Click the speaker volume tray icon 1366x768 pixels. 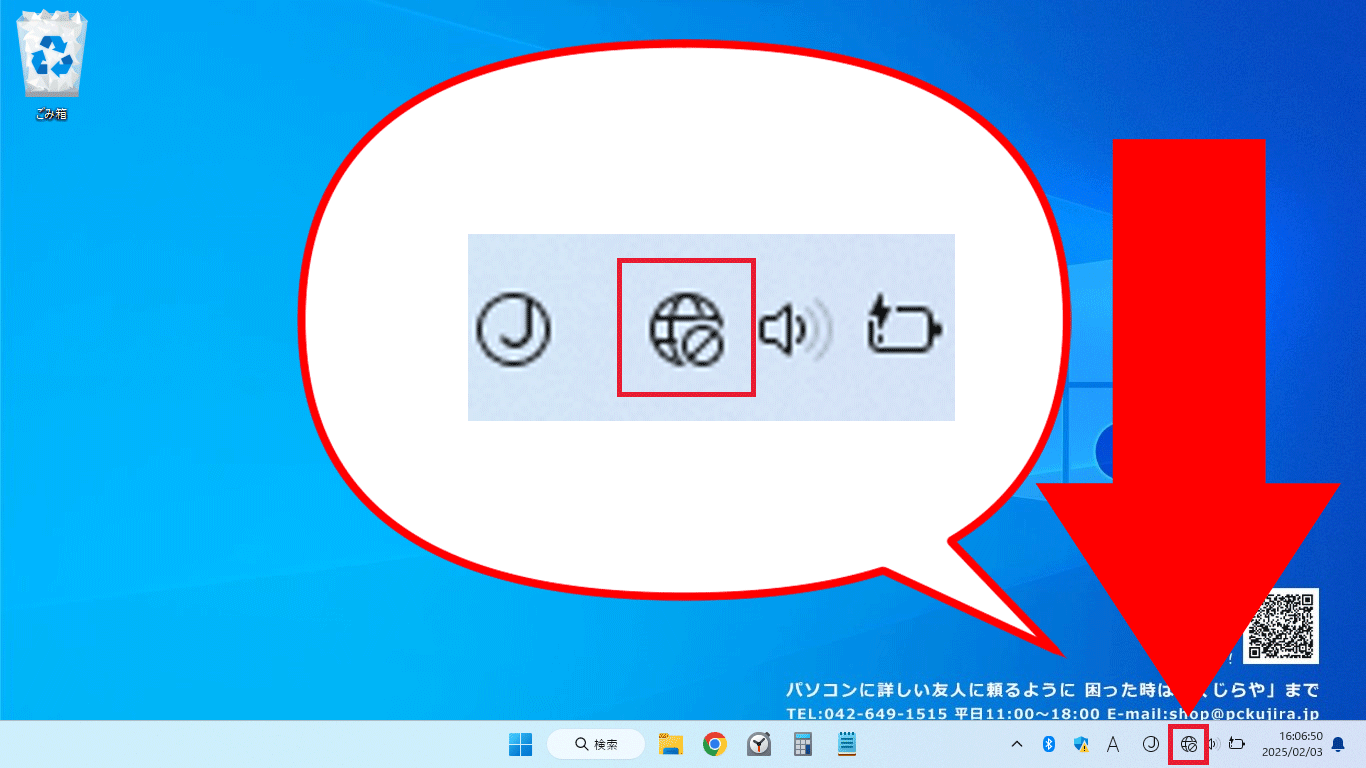coord(1213,744)
